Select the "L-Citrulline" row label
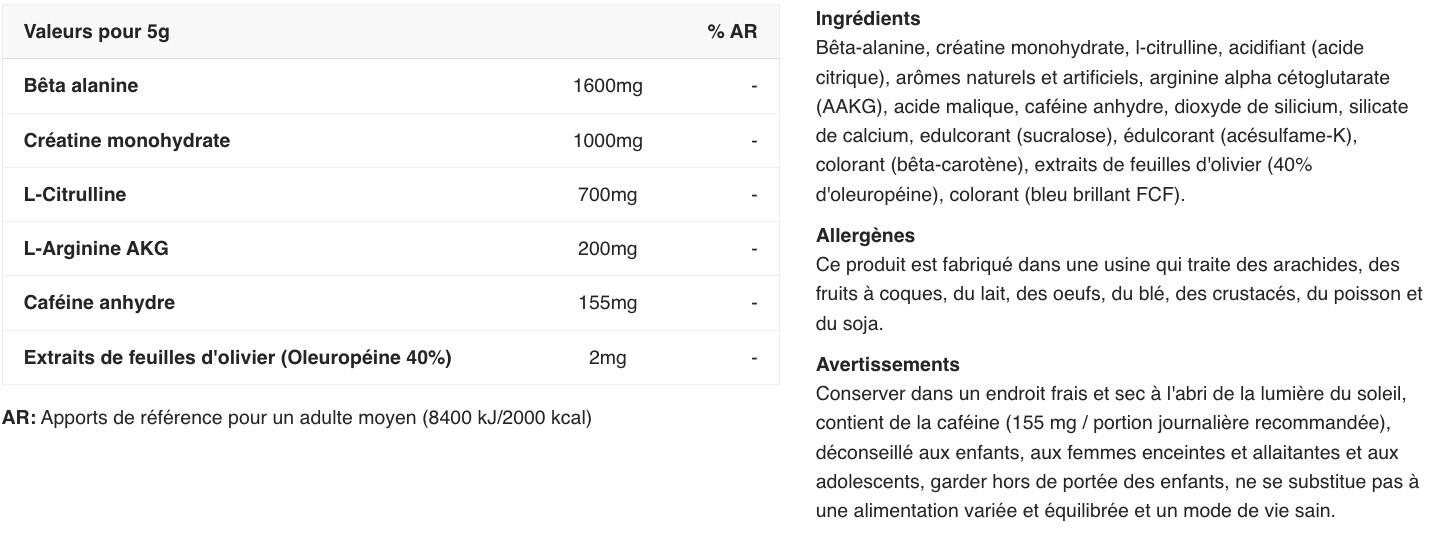Screen dimensions: 1442x538 point(75,195)
